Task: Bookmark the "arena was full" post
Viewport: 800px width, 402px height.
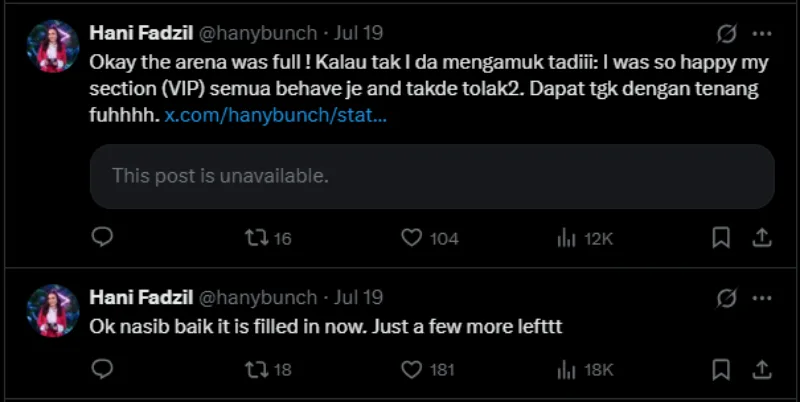Action: pyautogui.click(x=720, y=238)
